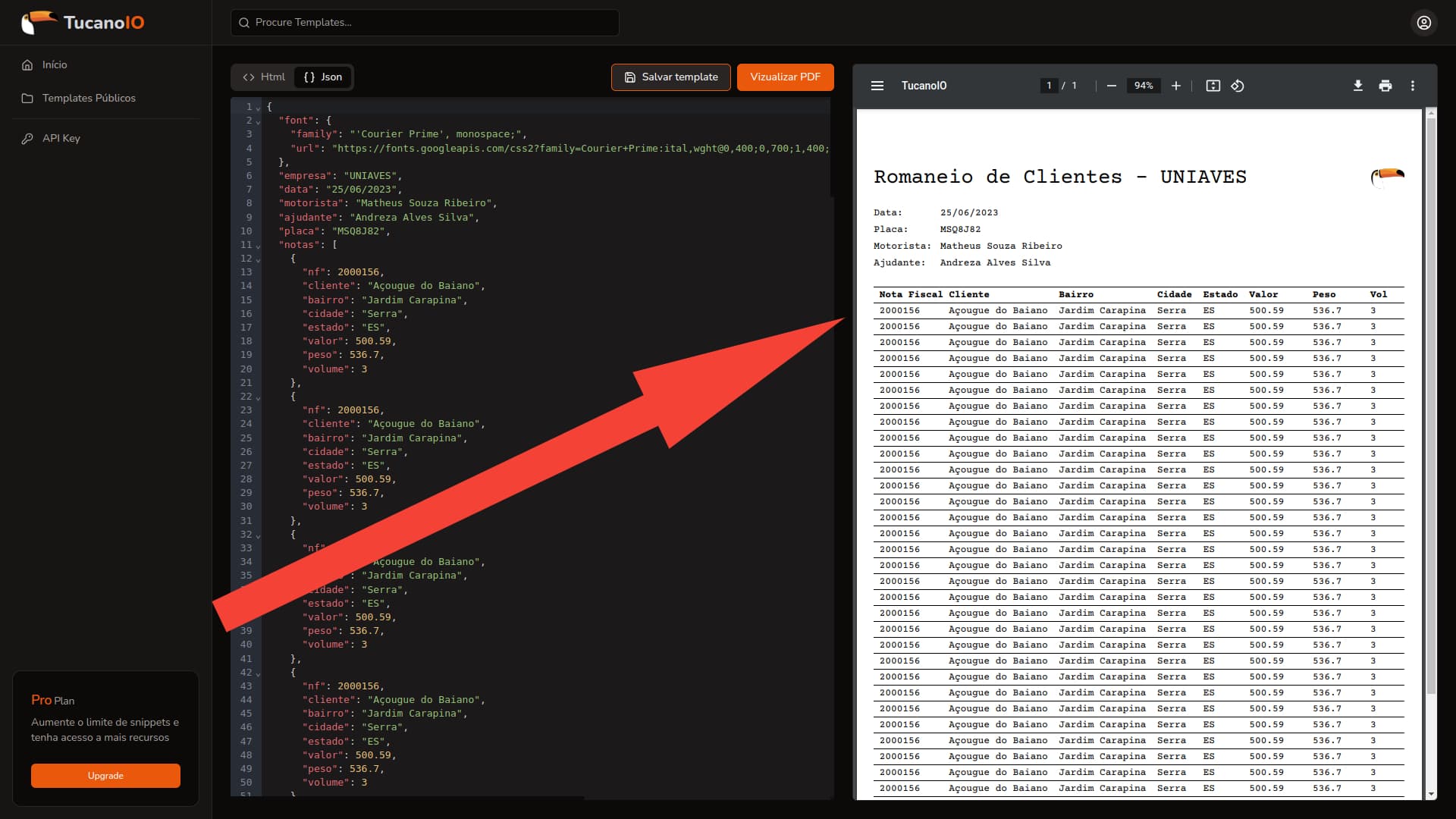Viewport: 1456px width, 819px height.
Task: Collapse the object starting at line 42
Action: (258, 673)
